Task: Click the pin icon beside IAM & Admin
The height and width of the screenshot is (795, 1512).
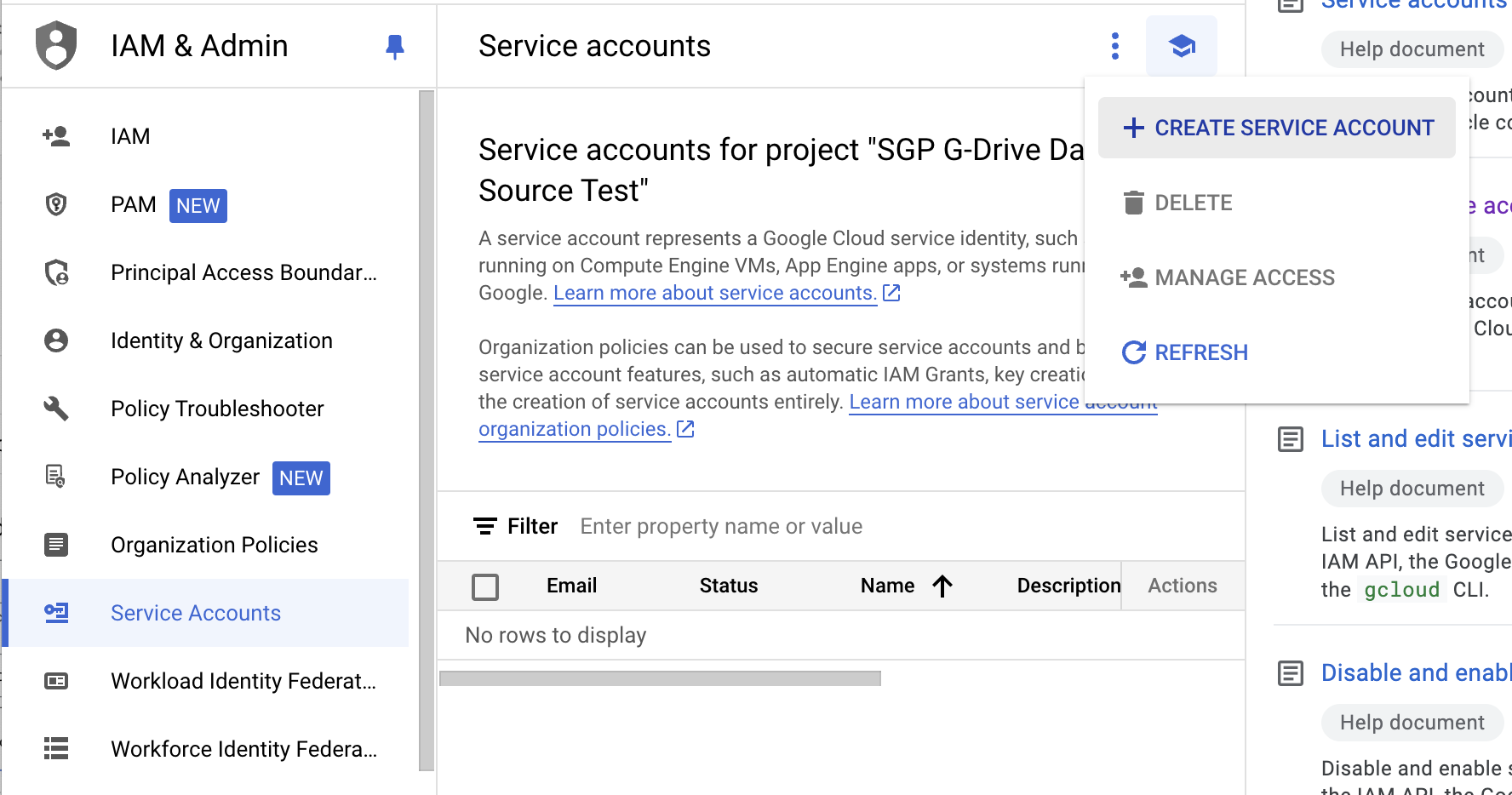Action: click(394, 46)
